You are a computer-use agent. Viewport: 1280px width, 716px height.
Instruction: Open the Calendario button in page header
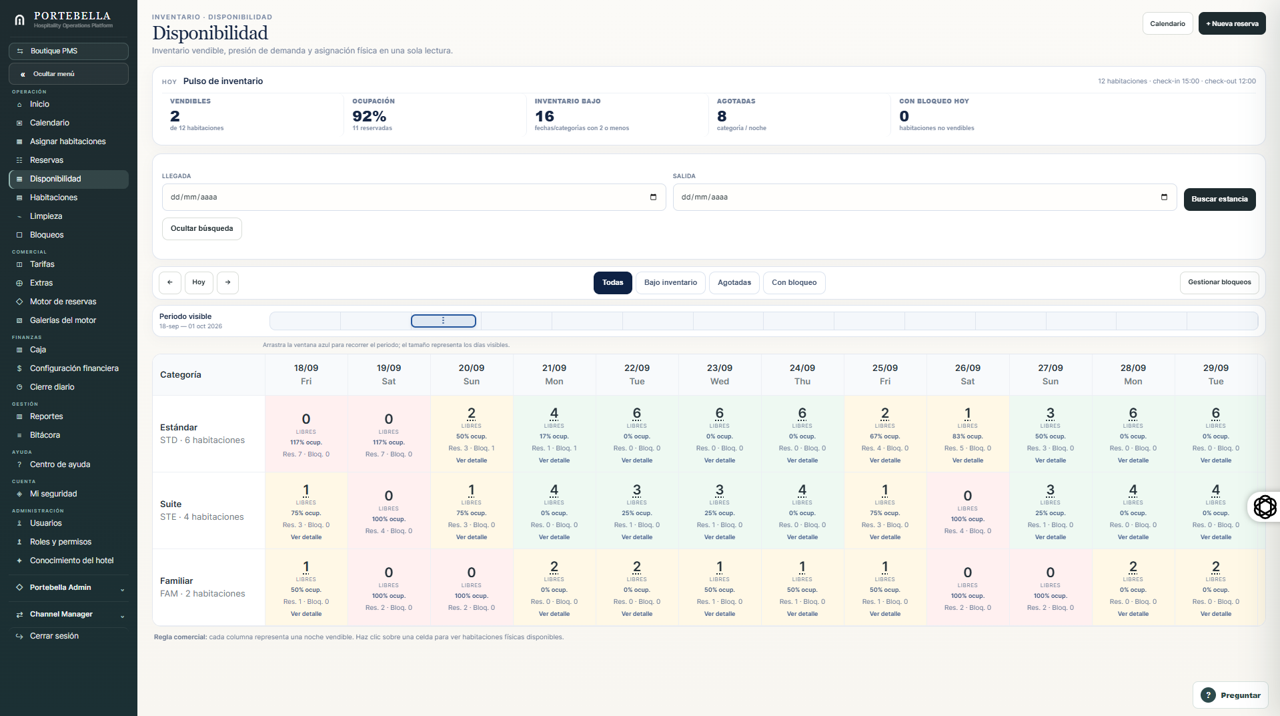click(1168, 23)
